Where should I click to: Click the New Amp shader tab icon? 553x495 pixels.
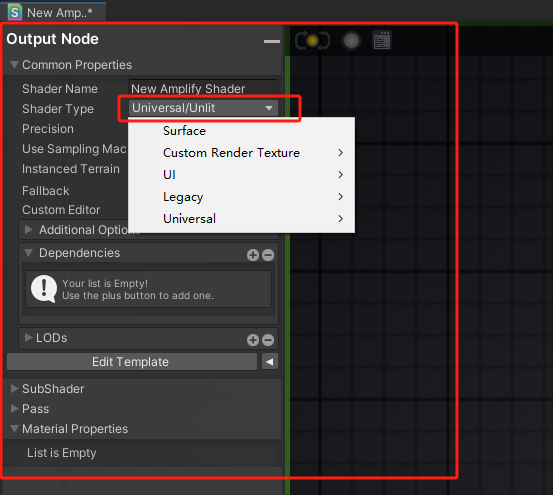click(15, 13)
